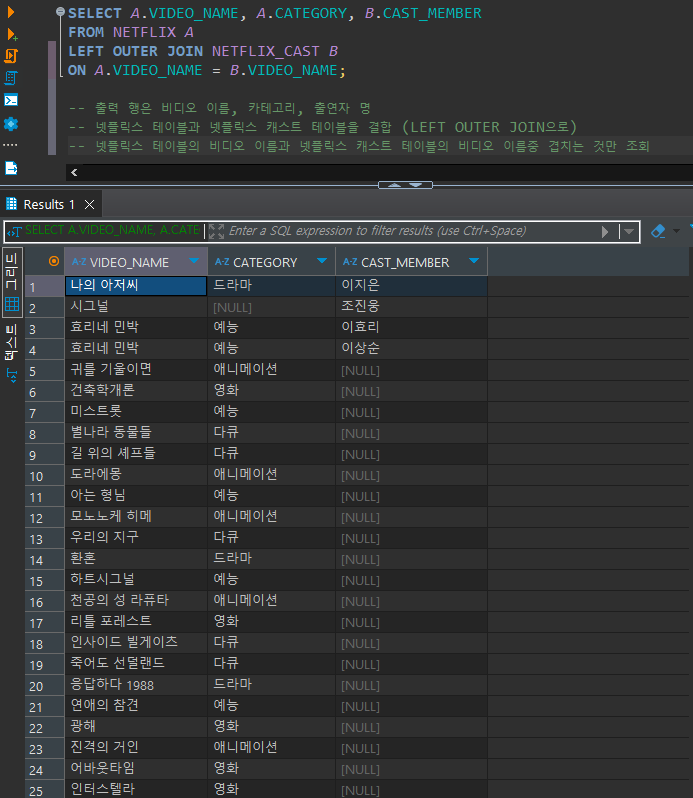Image resolution: width=693 pixels, height=798 pixels.
Task: Click the grid icon under 그리드 label
Action: (x=12, y=304)
